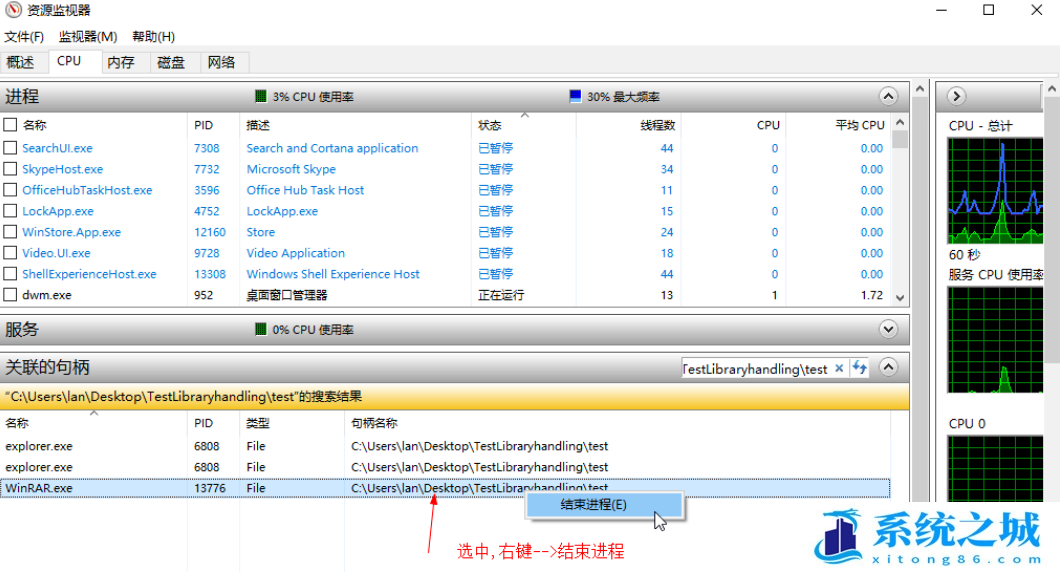Viewport: 1060px width, 572px height.
Task: Click process list scrollbar down arrow
Action: [x=900, y=297]
